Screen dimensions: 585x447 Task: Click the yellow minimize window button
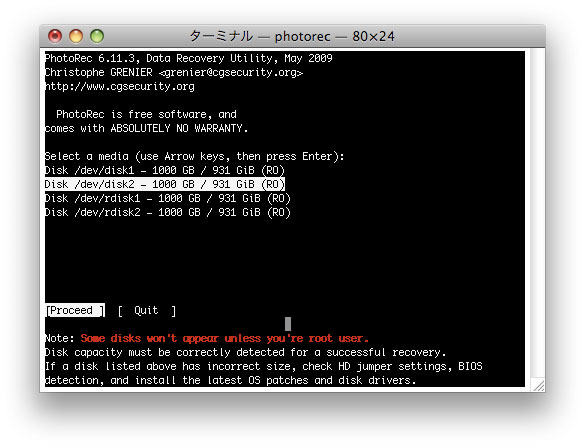pyautogui.click(x=76, y=36)
